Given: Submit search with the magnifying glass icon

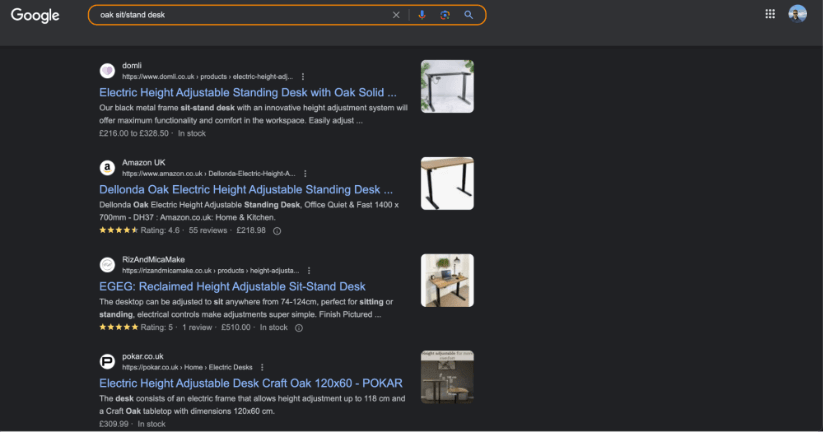Looking at the screenshot, I should pyautogui.click(x=469, y=15).
